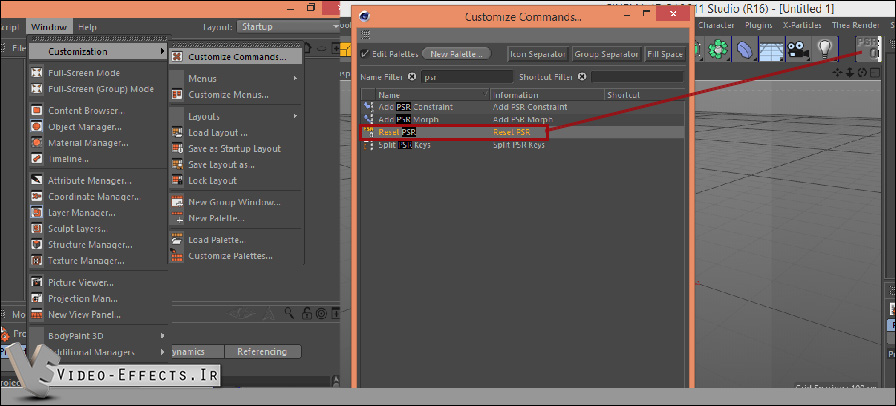This screenshot has width=896, height=406.
Task: Sort by the Information column header
Action: tap(547, 95)
